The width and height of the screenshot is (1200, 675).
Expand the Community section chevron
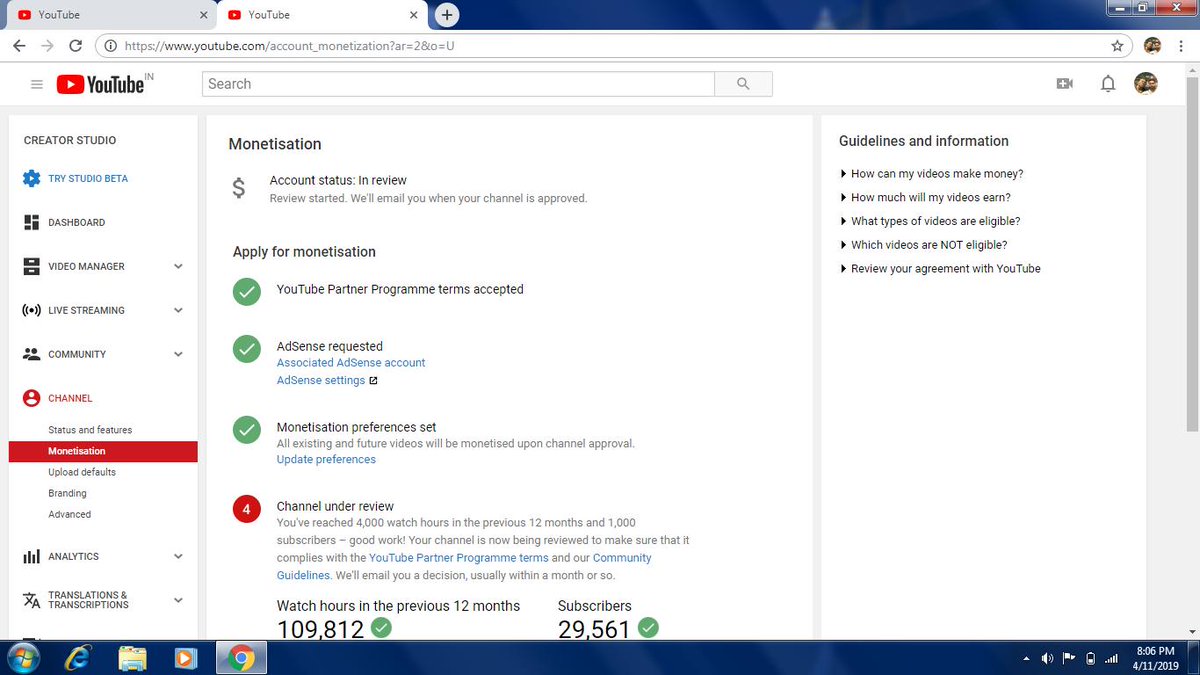(178, 355)
